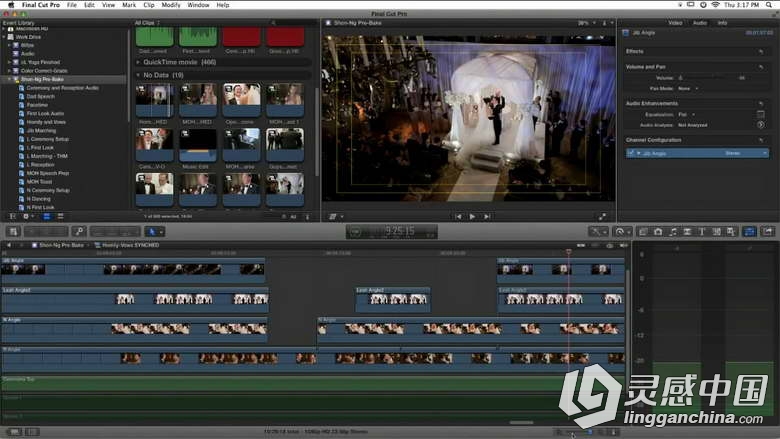Click the Share export icon

coord(768,232)
